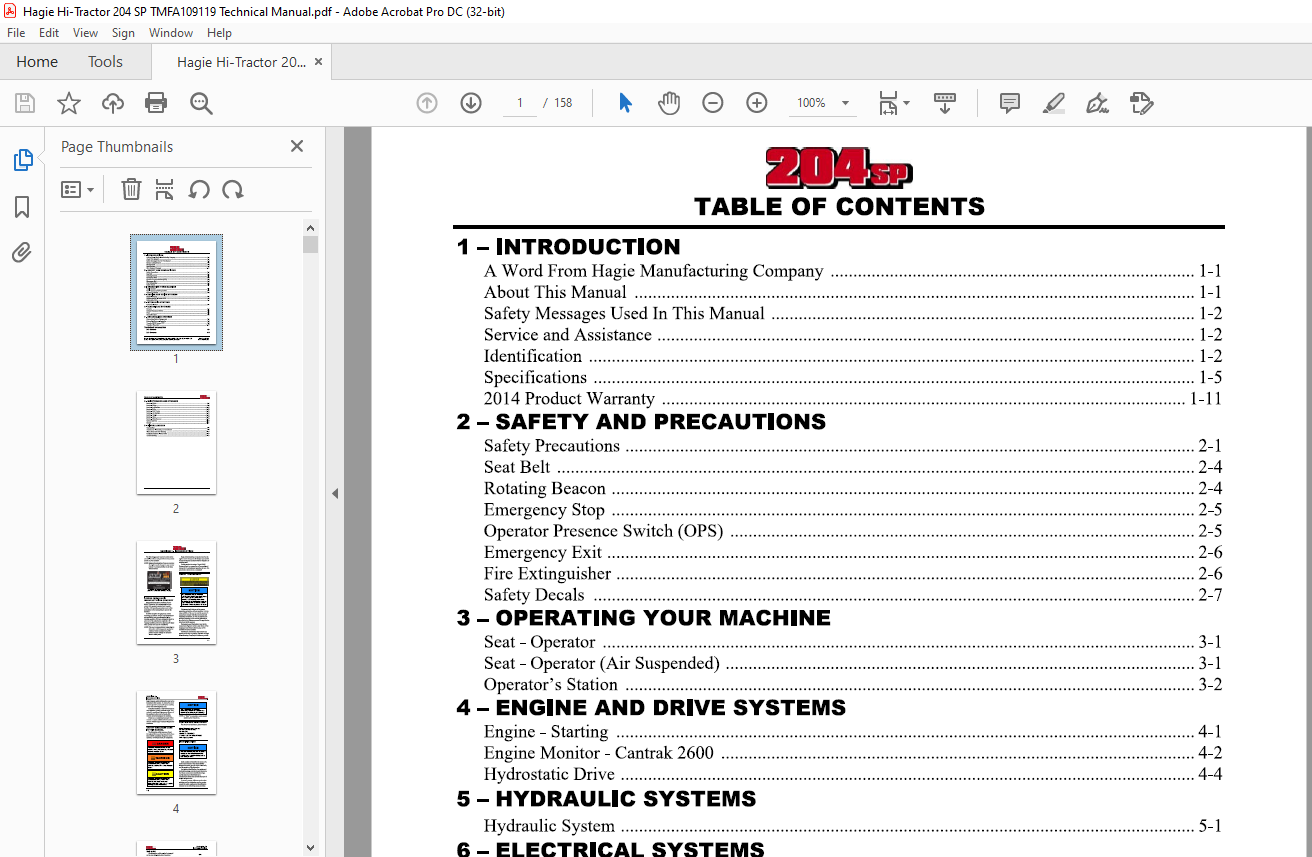Click the 'Safety Decals' contents entry
The image size is (1312, 857).
click(534, 595)
